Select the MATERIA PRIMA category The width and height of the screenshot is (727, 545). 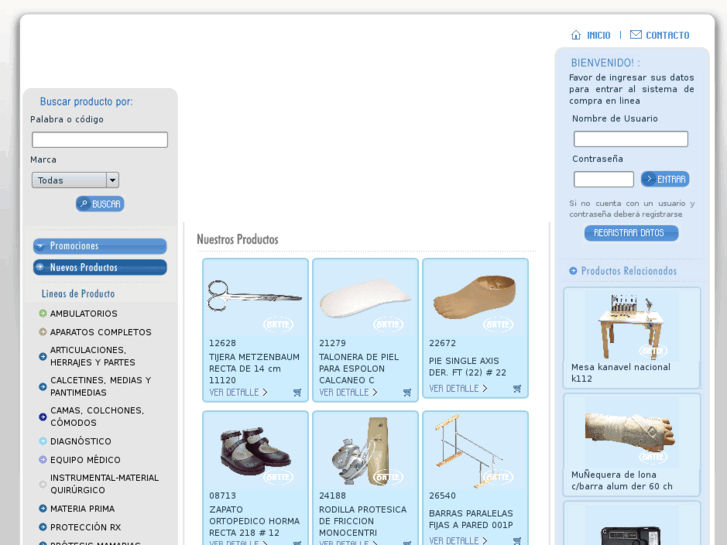point(83,508)
